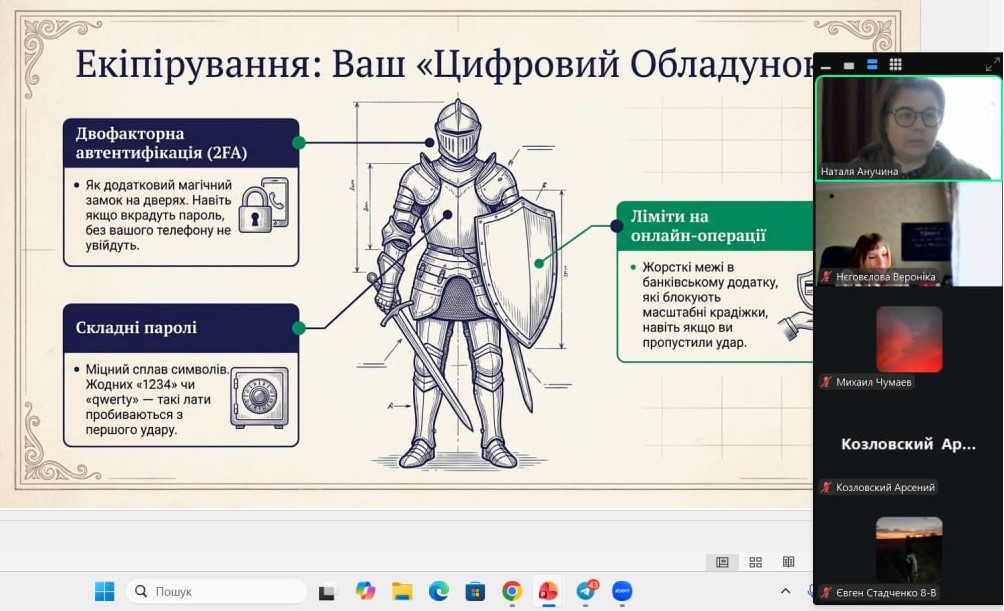This screenshot has width=1004, height=611.
Task: Select Наталя Анучина's video tile
Action: (x=908, y=127)
